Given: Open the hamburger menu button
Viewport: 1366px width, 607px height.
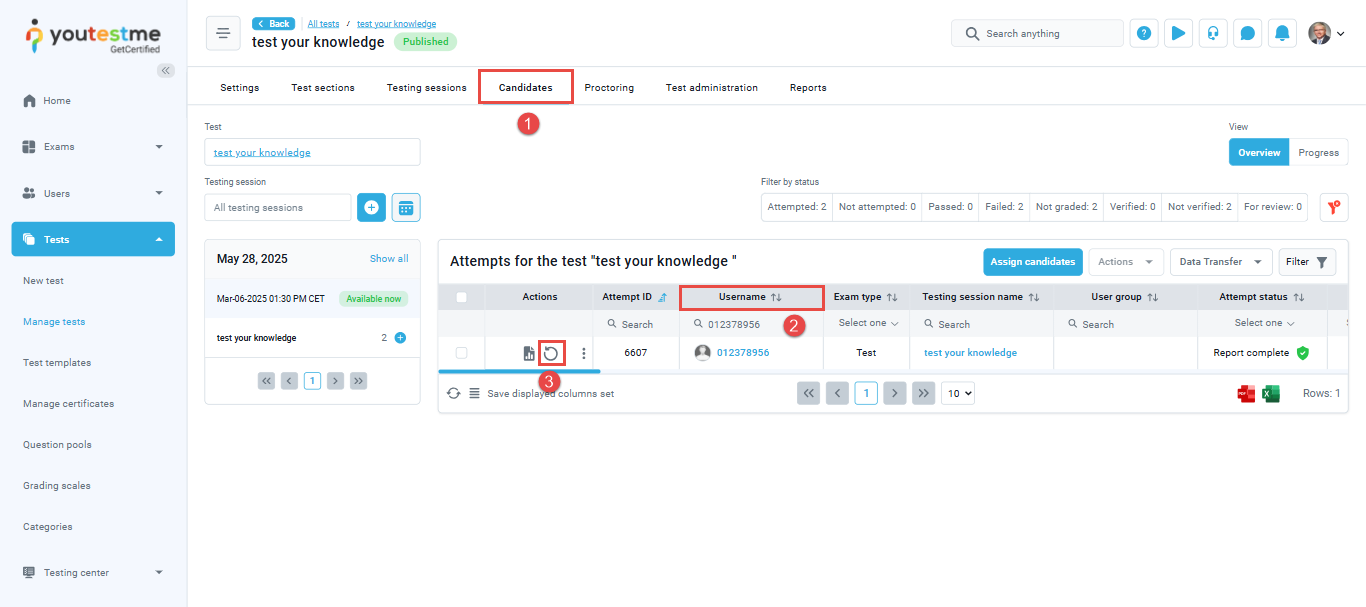Looking at the screenshot, I should click(223, 33).
